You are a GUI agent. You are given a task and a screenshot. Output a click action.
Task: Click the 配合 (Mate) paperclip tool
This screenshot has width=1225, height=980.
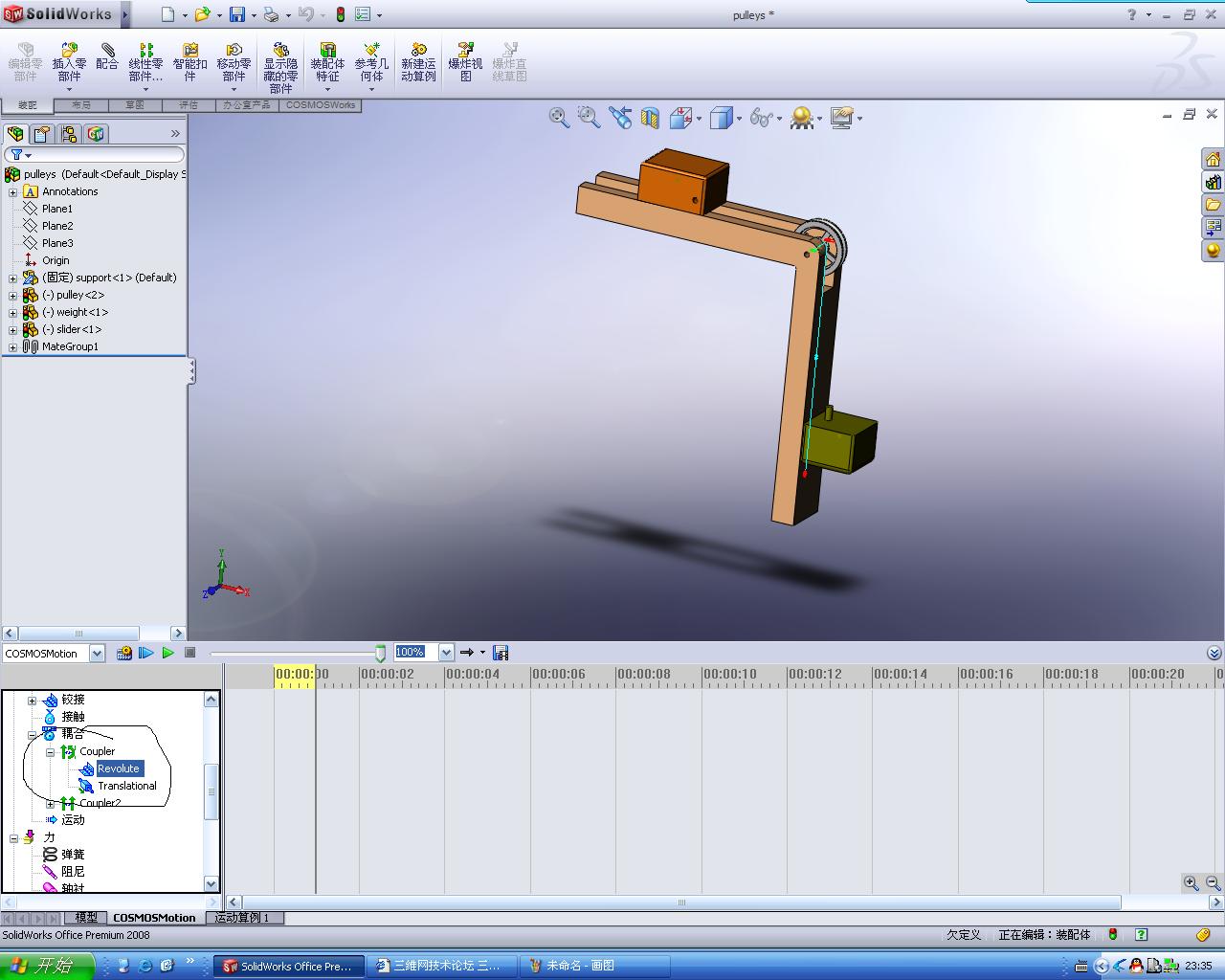[107, 56]
